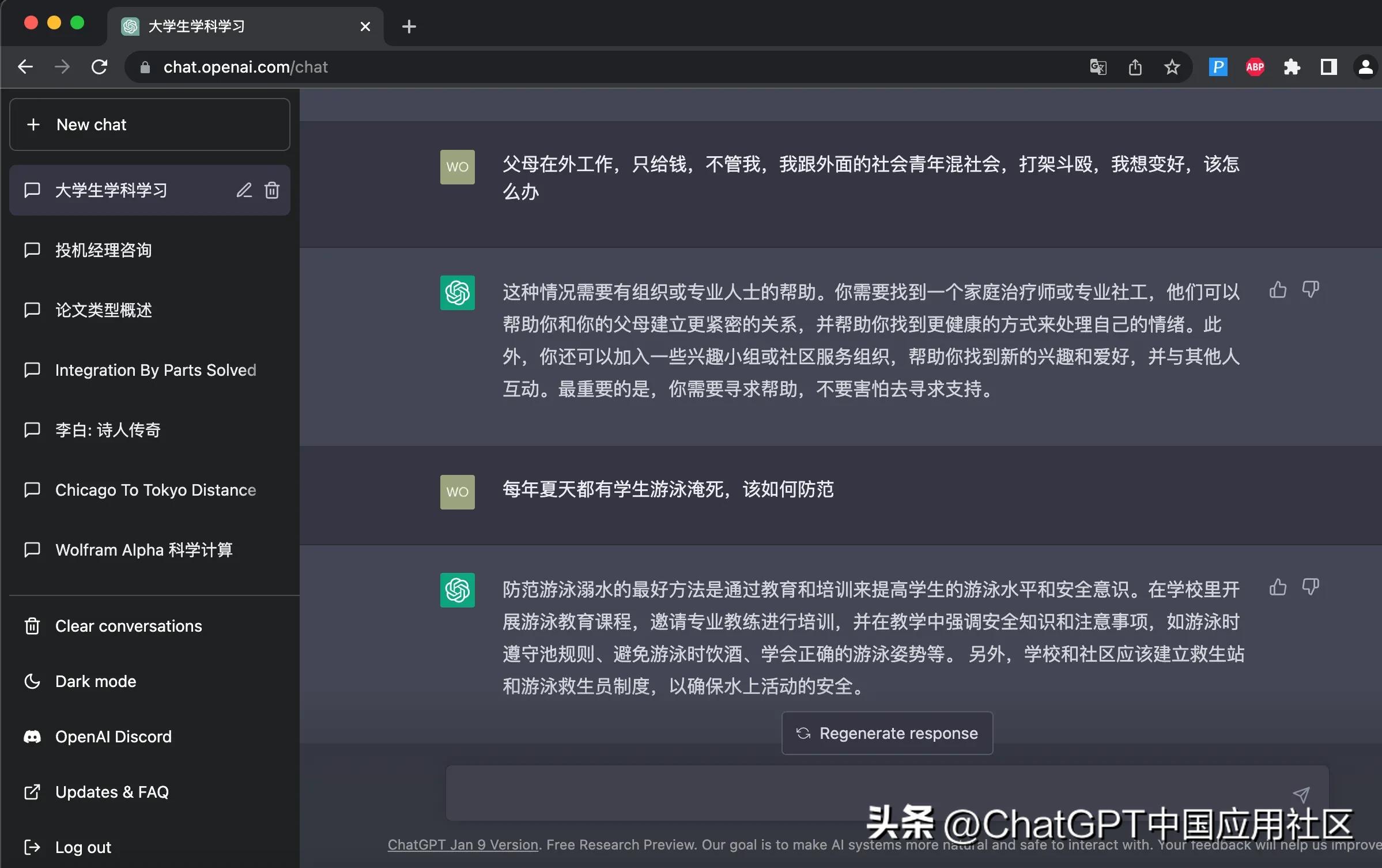The height and width of the screenshot is (868, 1382).
Task: Thumbs up the swimming safety answer
Action: click(x=1278, y=587)
